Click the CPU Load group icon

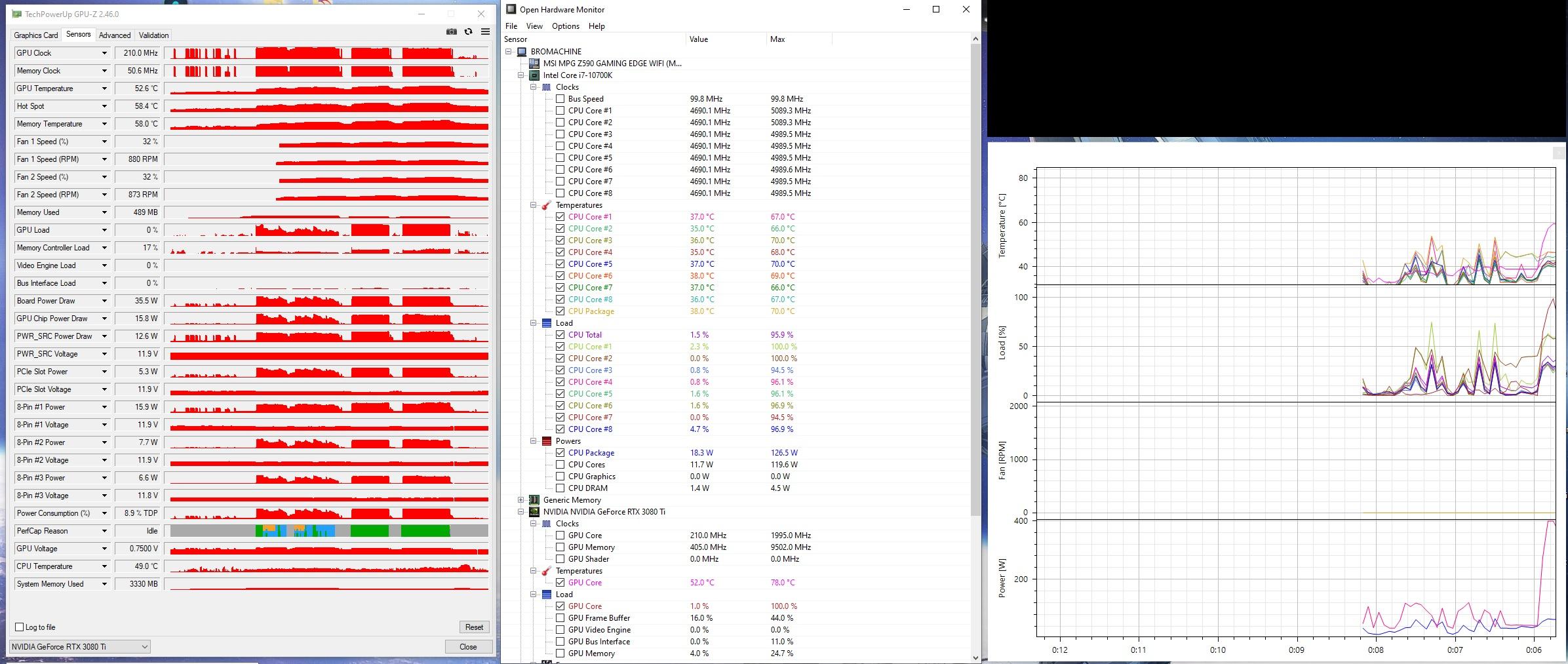[547, 323]
